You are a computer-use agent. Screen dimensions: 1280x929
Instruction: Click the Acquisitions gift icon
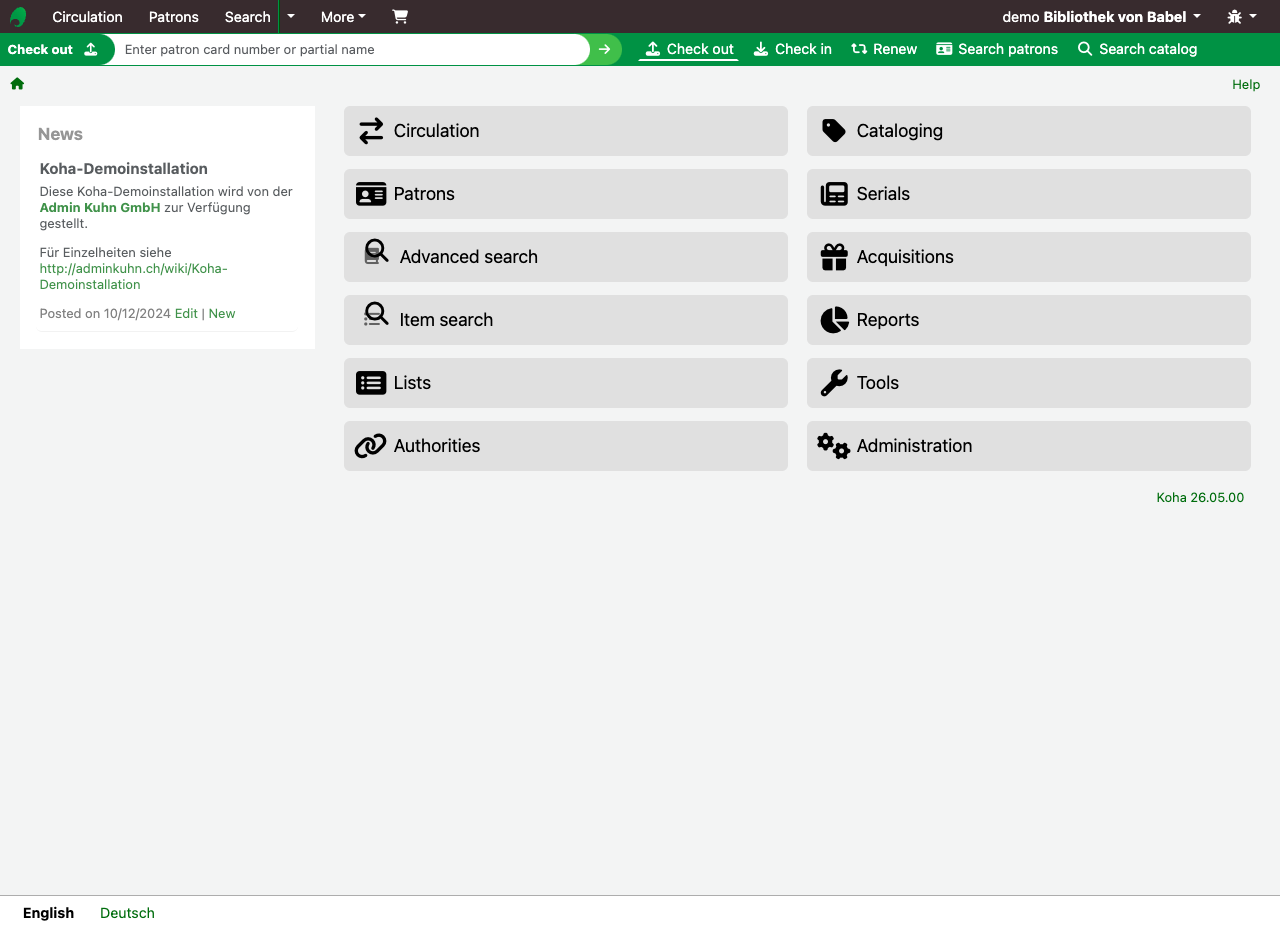pos(834,257)
